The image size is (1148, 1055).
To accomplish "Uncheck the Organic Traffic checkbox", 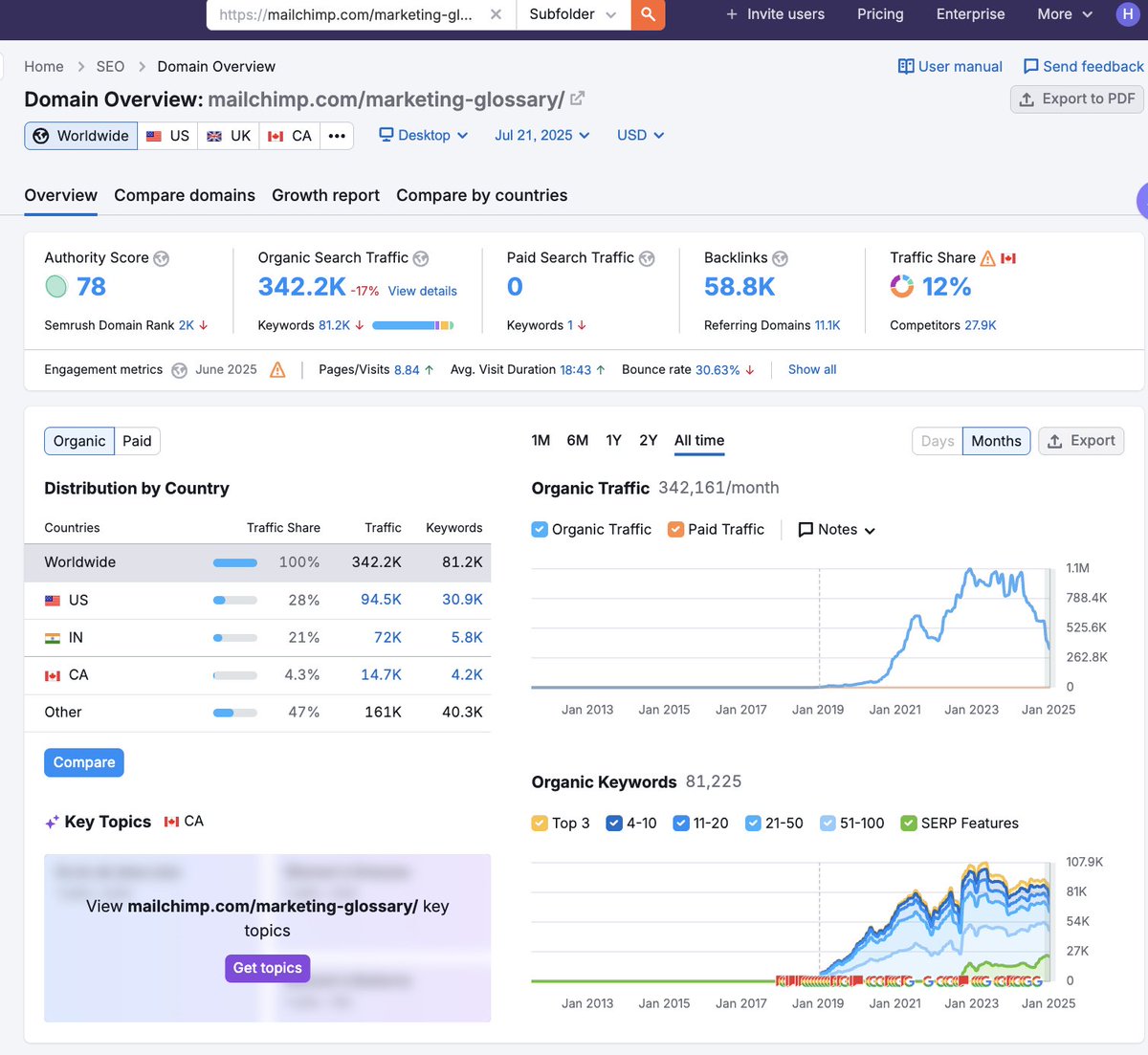I will [x=540, y=529].
